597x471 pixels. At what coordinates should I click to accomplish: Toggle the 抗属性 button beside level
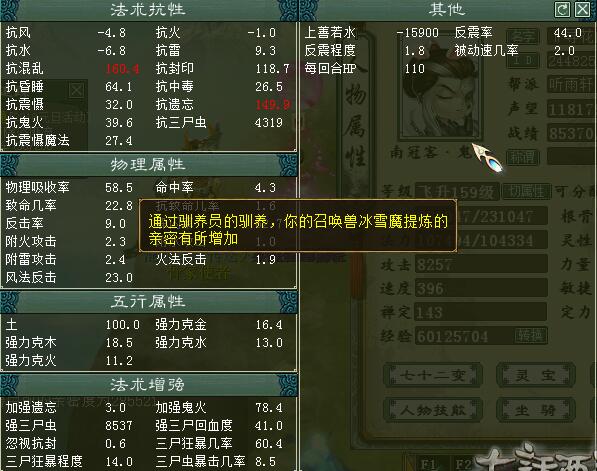[527, 192]
